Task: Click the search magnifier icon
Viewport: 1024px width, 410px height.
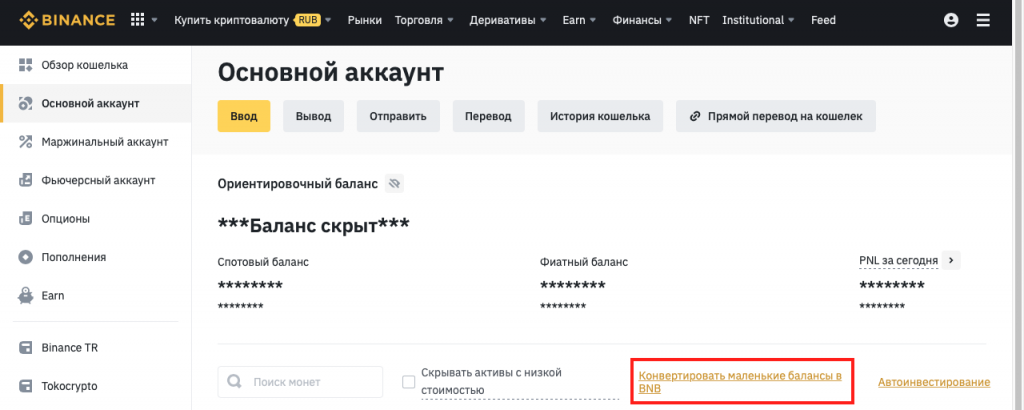Action: pyautogui.click(x=234, y=382)
